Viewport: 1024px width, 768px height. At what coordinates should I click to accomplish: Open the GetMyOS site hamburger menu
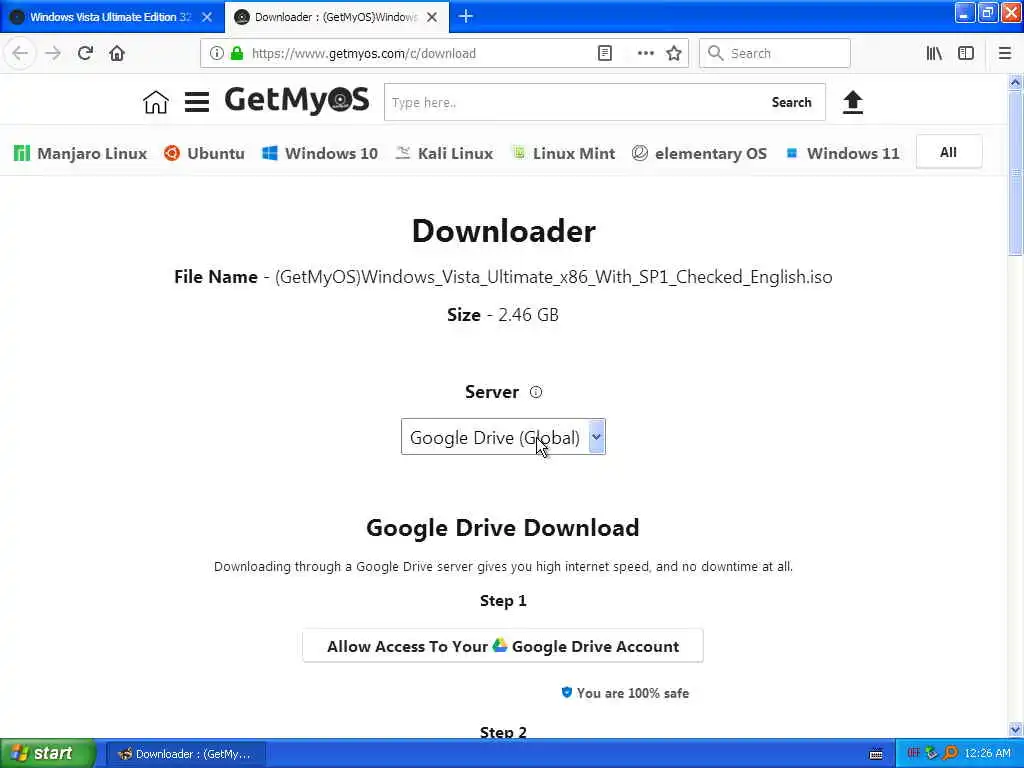click(x=197, y=102)
